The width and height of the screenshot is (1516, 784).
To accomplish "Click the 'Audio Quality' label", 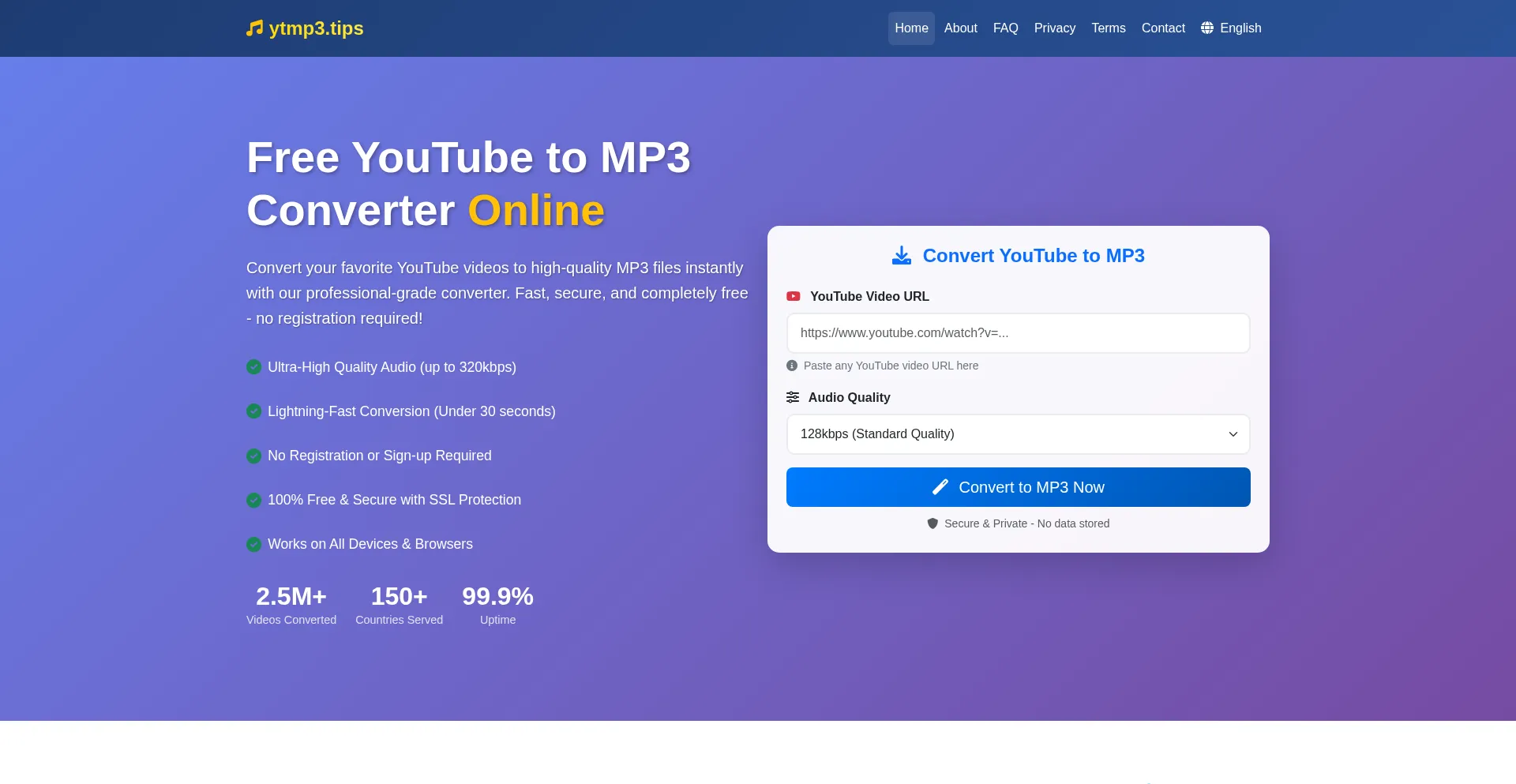I will 849,397.
